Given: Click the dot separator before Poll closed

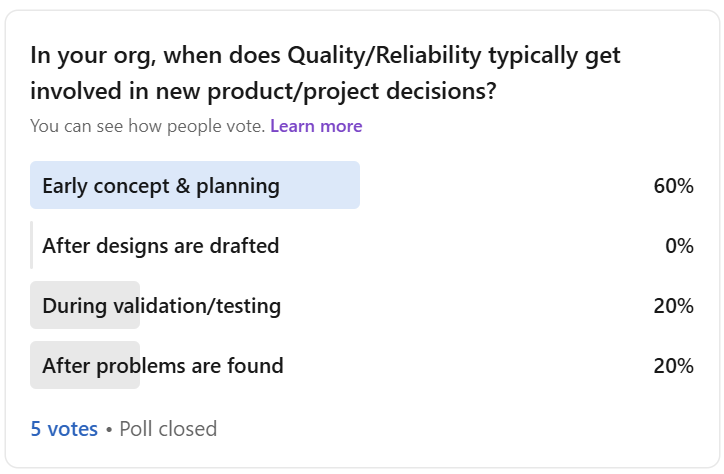Looking at the screenshot, I should 108,429.
